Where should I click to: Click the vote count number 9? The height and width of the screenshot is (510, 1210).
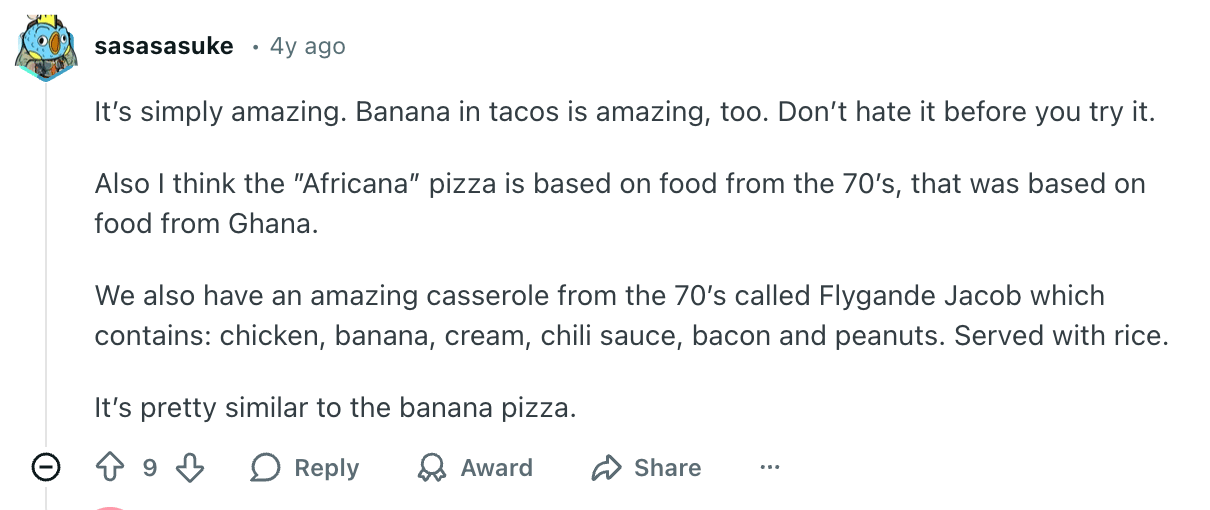click(x=149, y=468)
